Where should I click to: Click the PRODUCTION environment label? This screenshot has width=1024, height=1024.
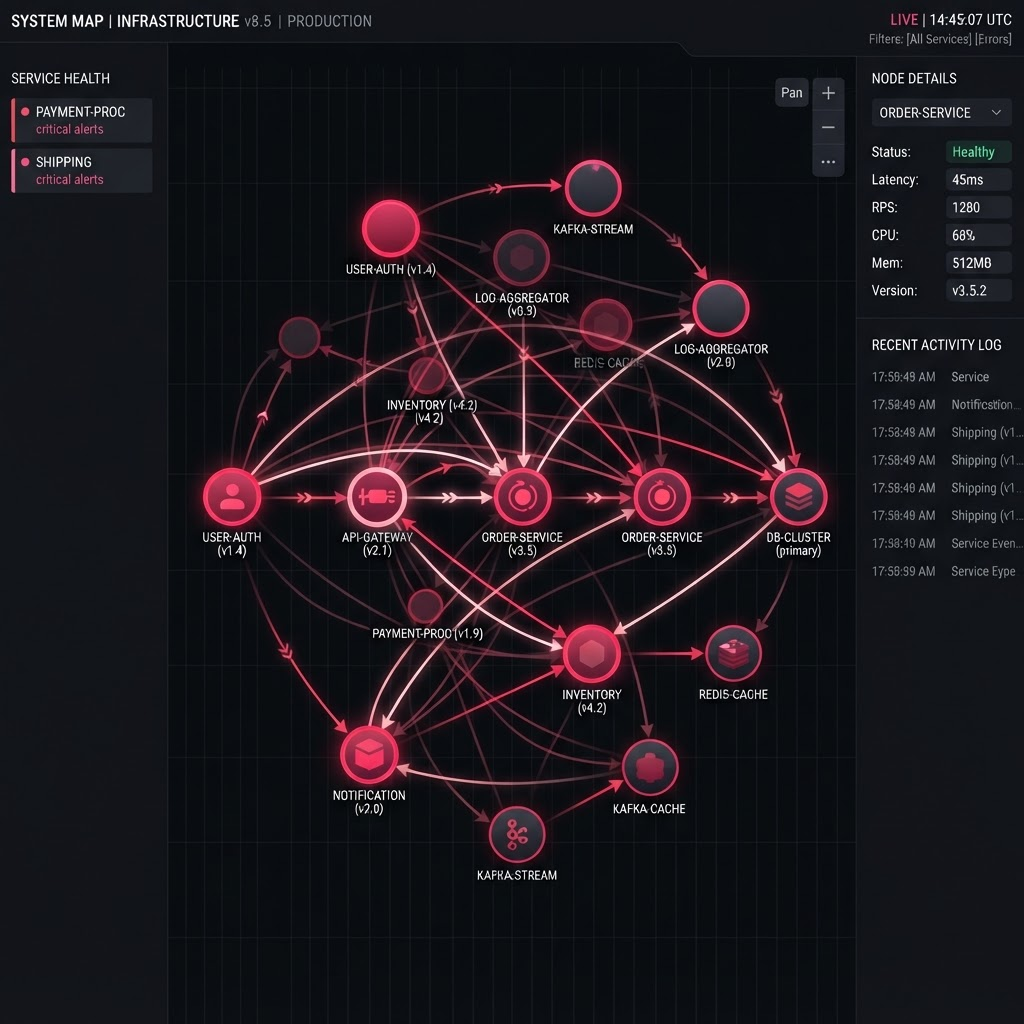point(329,22)
